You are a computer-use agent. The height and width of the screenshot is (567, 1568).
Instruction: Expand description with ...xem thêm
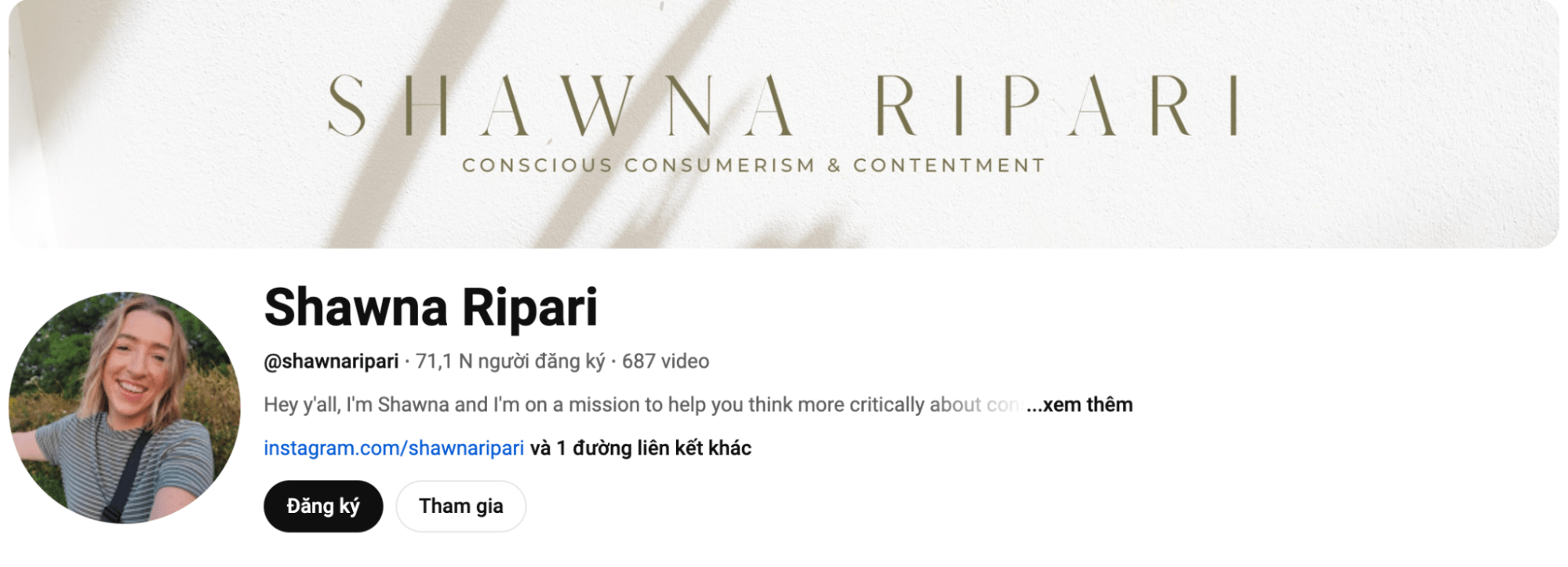pyautogui.click(x=1079, y=405)
